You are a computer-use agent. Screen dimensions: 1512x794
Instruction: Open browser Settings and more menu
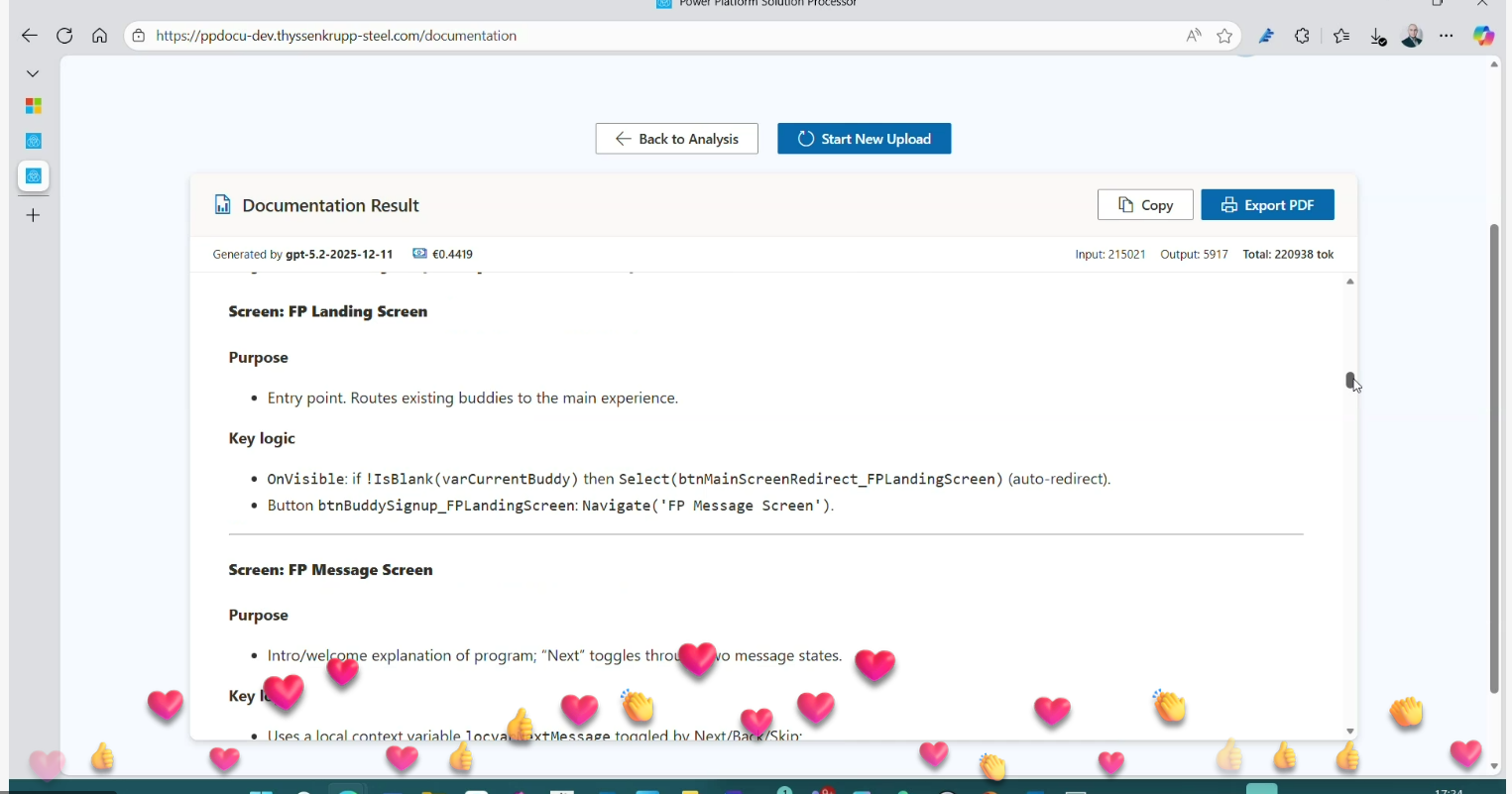click(x=1447, y=36)
